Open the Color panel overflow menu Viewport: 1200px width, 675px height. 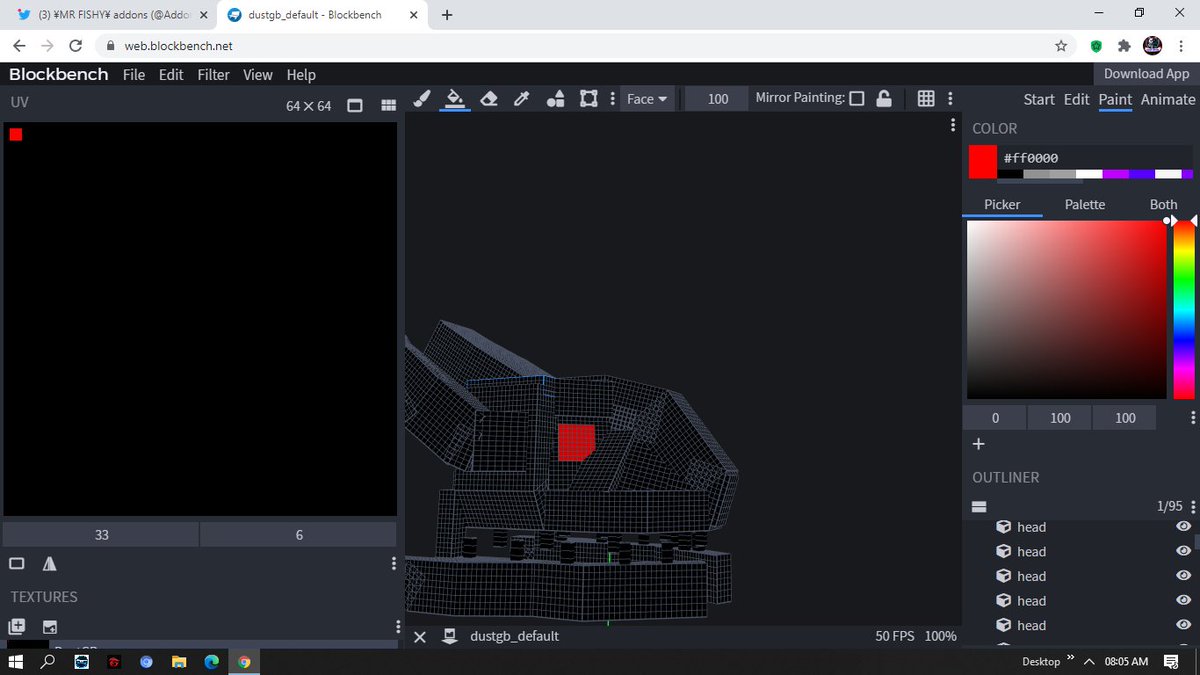tap(1192, 417)
